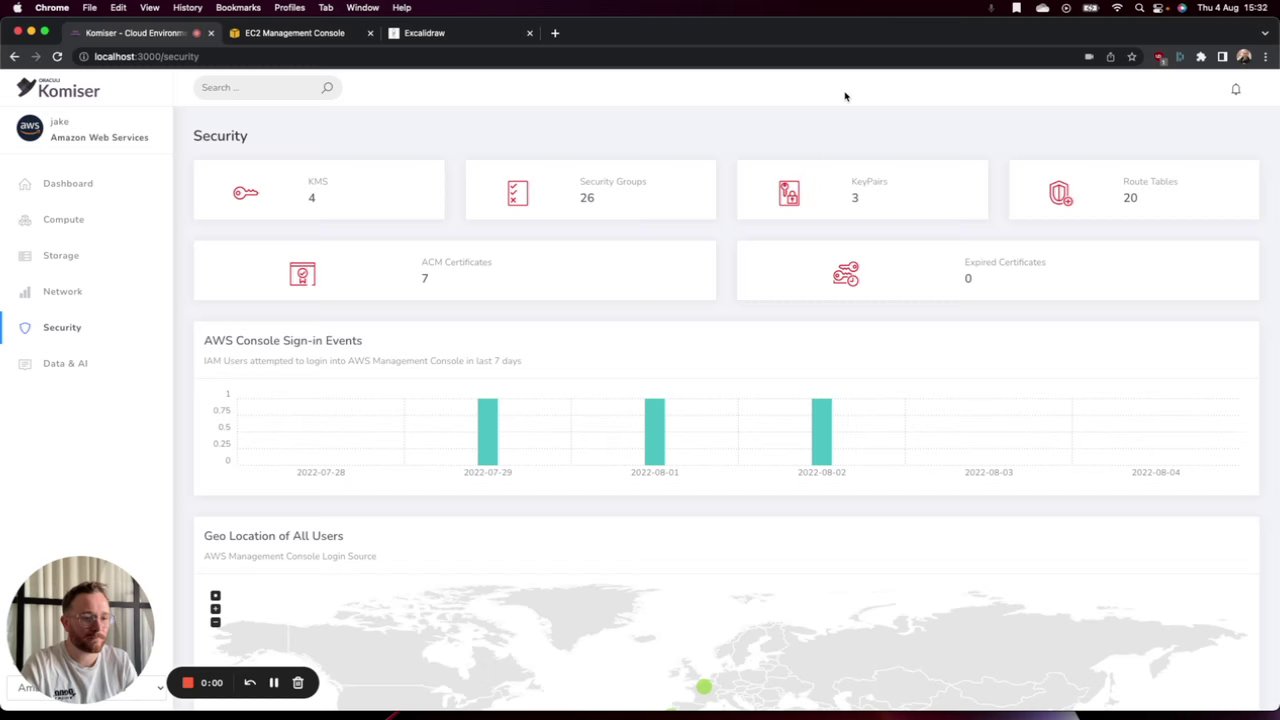Click the KMS key icon
1280x720 pixels.
point(245,192)
